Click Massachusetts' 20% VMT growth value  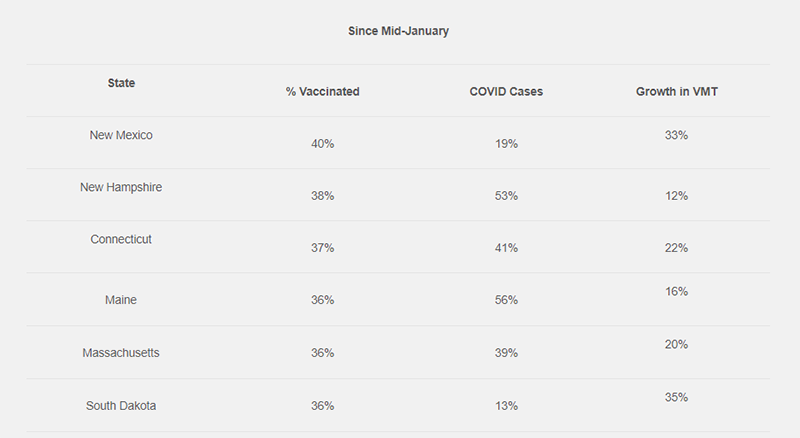click(x=677, y=345)
